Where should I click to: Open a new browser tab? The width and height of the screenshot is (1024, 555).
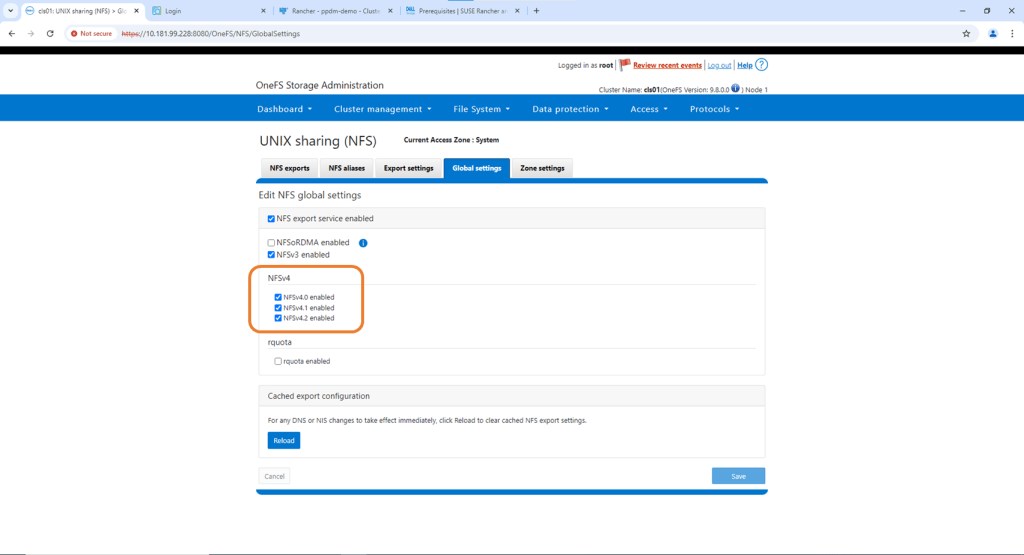[537, 11]
